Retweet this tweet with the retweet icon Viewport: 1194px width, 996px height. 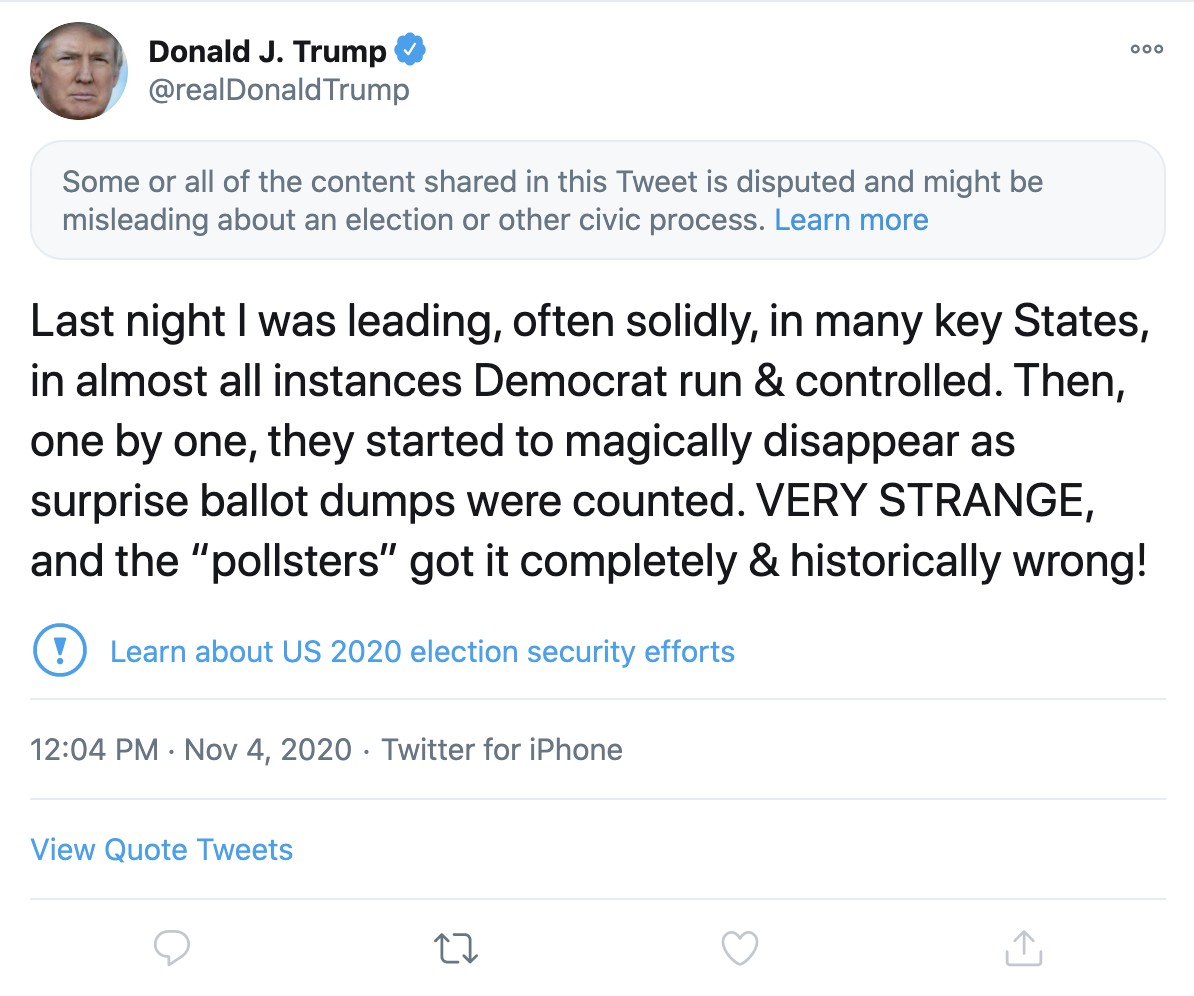coord(457,948)
